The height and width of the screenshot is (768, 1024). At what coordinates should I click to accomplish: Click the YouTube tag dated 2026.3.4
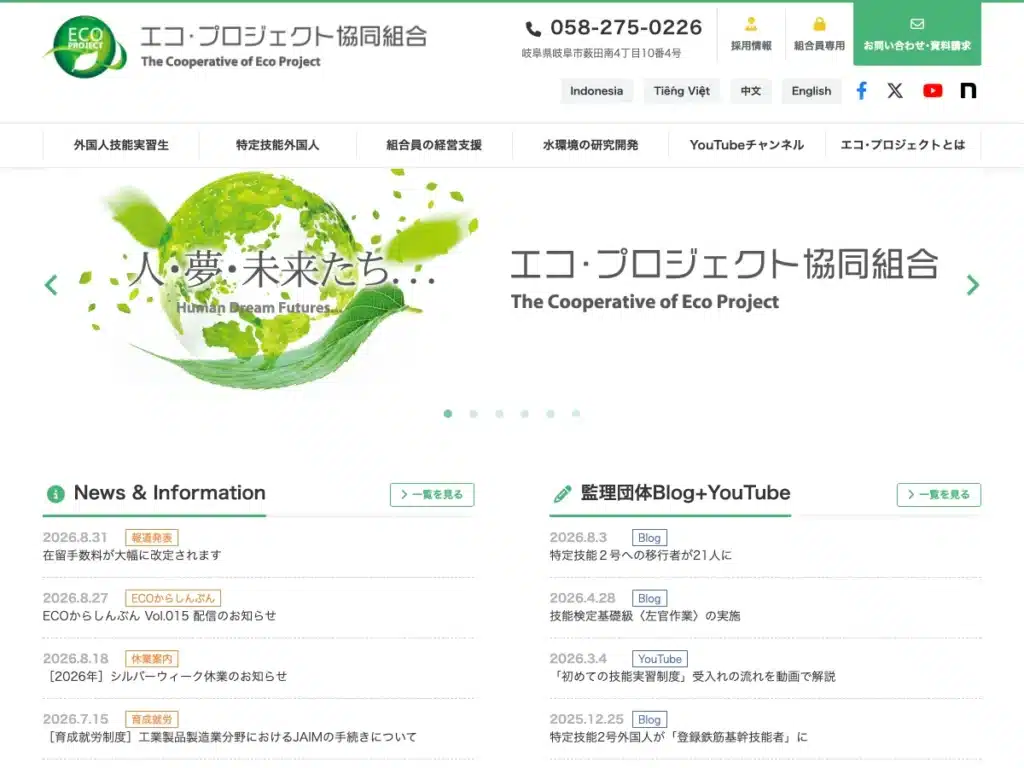[660, 659]
